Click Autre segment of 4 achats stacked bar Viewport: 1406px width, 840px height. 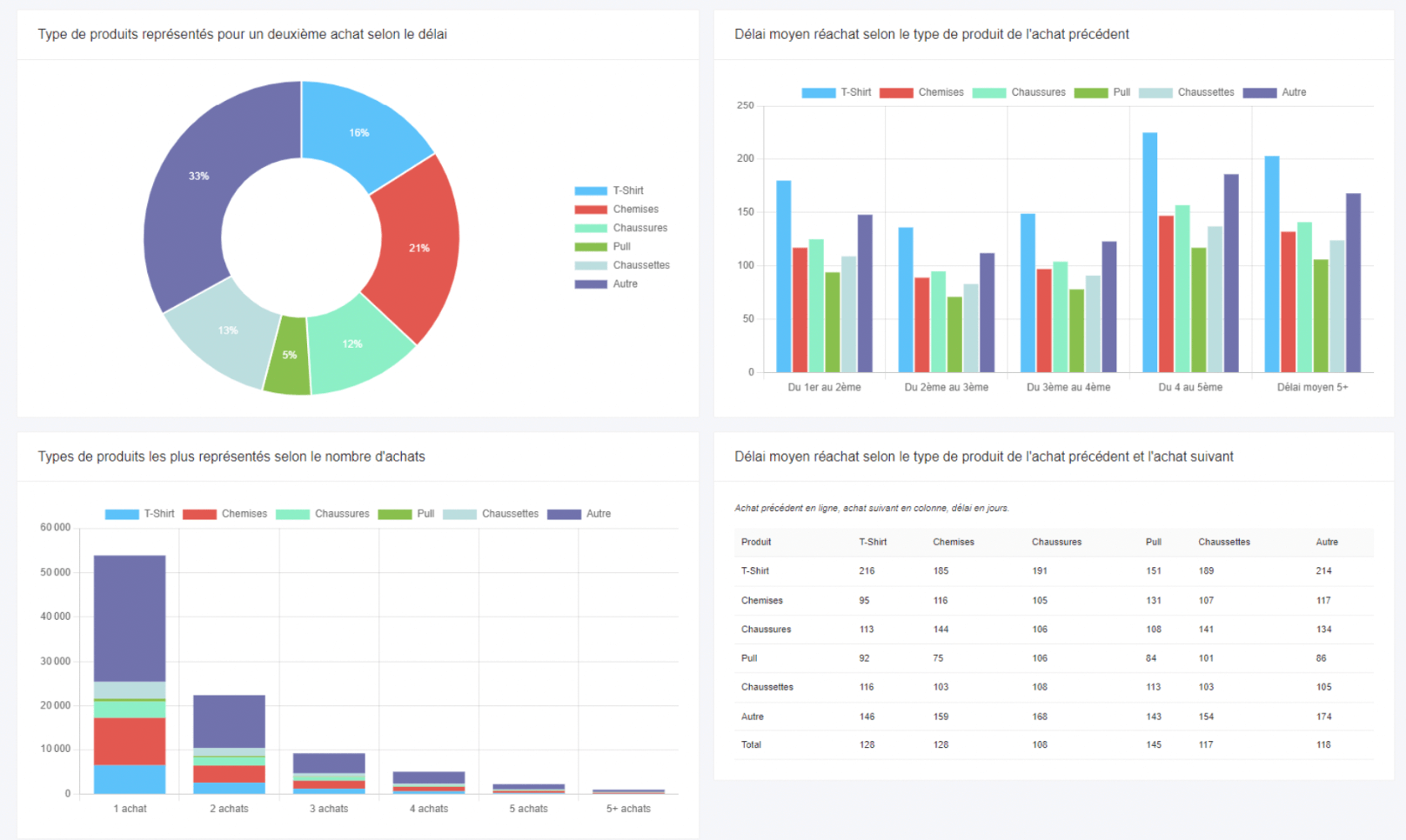[429, 777]
